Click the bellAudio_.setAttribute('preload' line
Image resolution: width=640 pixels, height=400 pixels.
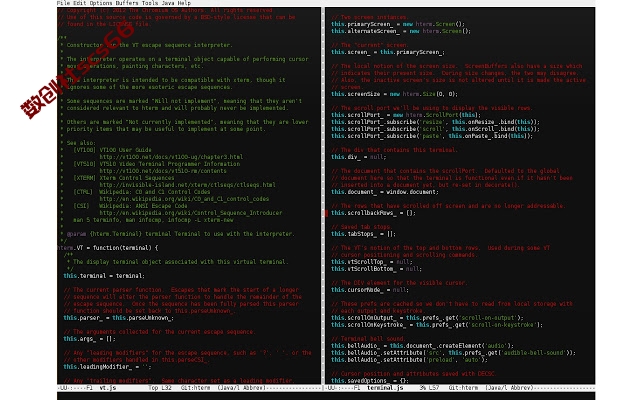[x=409, y=360]
